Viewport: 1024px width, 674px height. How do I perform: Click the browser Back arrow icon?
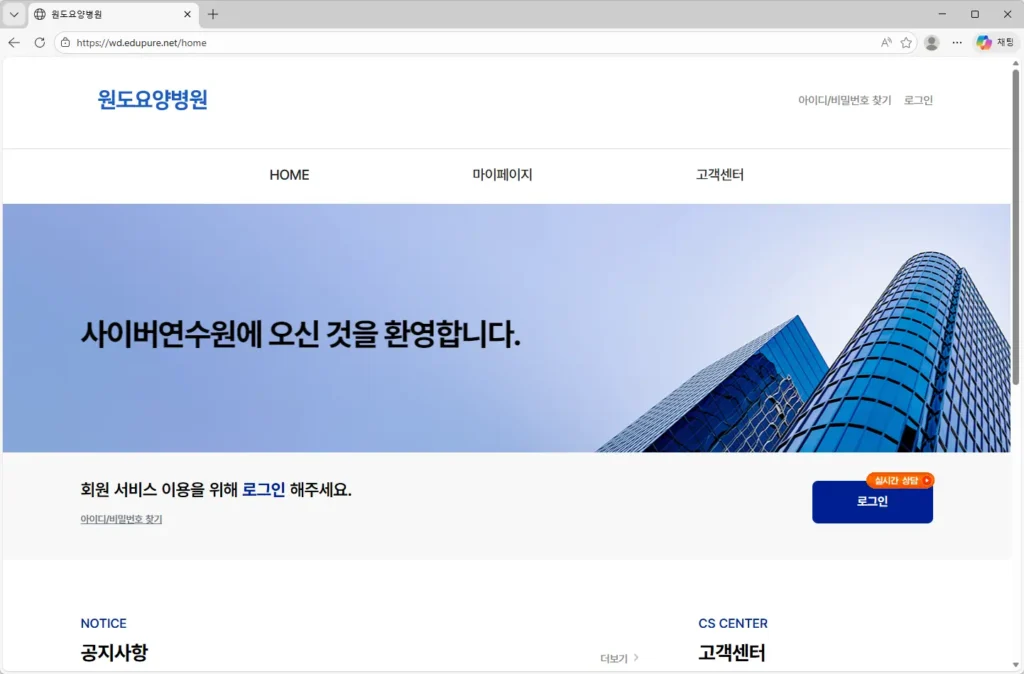click(x=13, y=42)
